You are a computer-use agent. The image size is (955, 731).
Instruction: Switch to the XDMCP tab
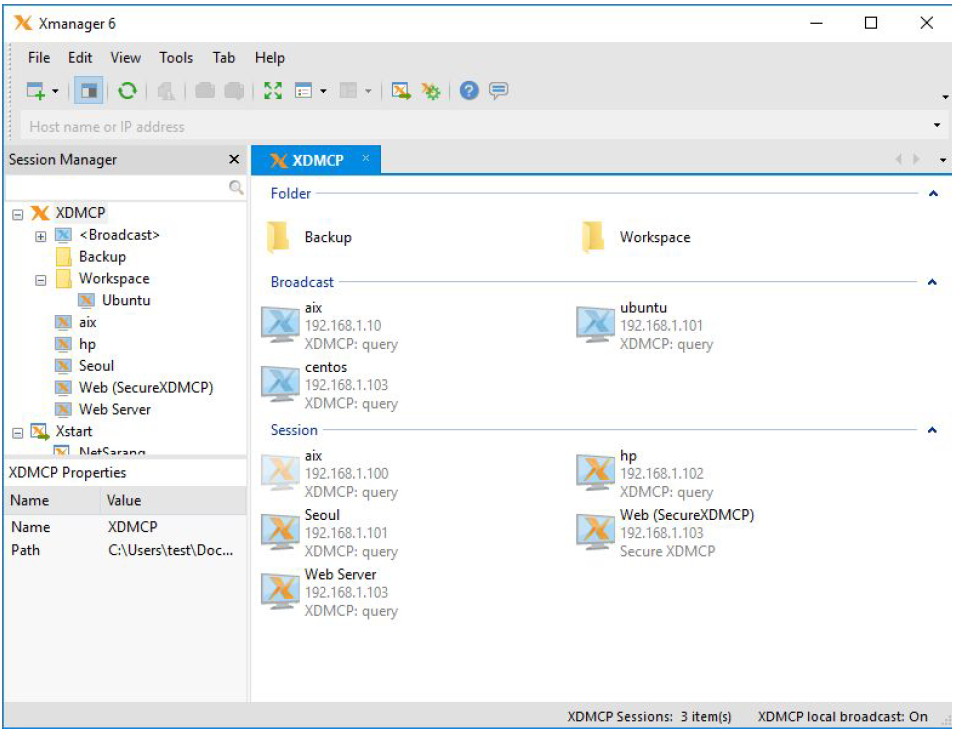point(317,160)
